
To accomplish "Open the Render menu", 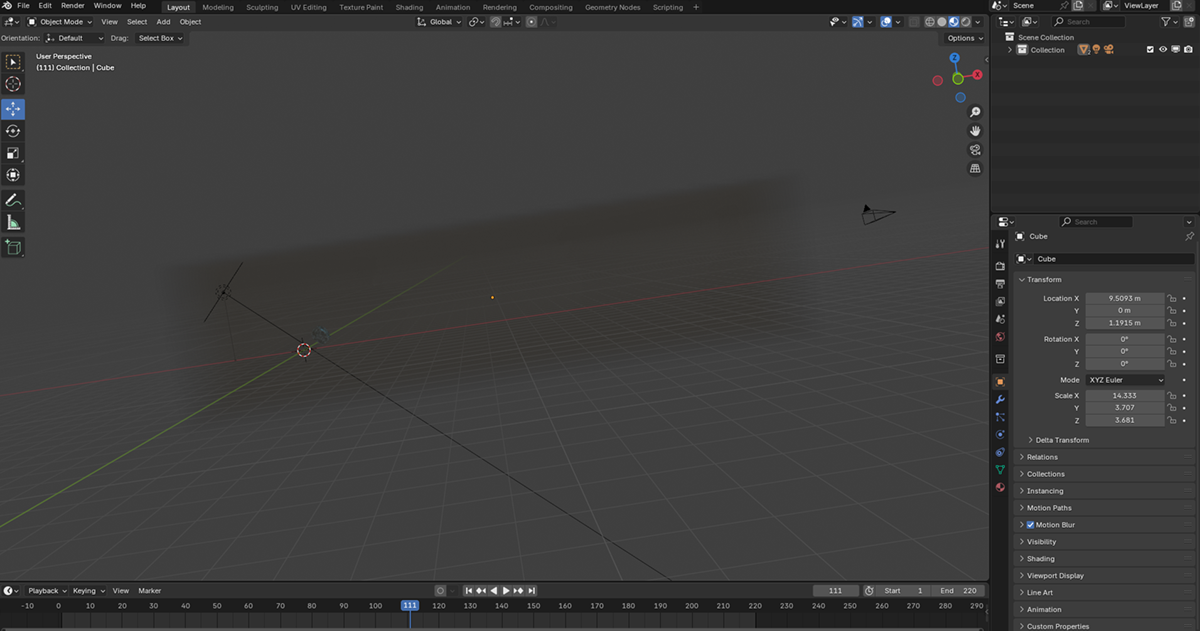I will pyautogui.click(x=73, y=6).
